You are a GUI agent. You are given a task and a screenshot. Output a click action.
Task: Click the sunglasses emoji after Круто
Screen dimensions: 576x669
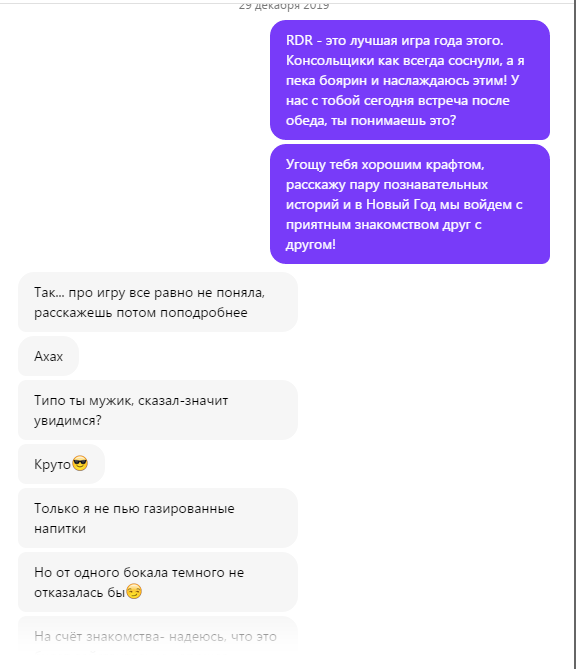pos(80,463)
